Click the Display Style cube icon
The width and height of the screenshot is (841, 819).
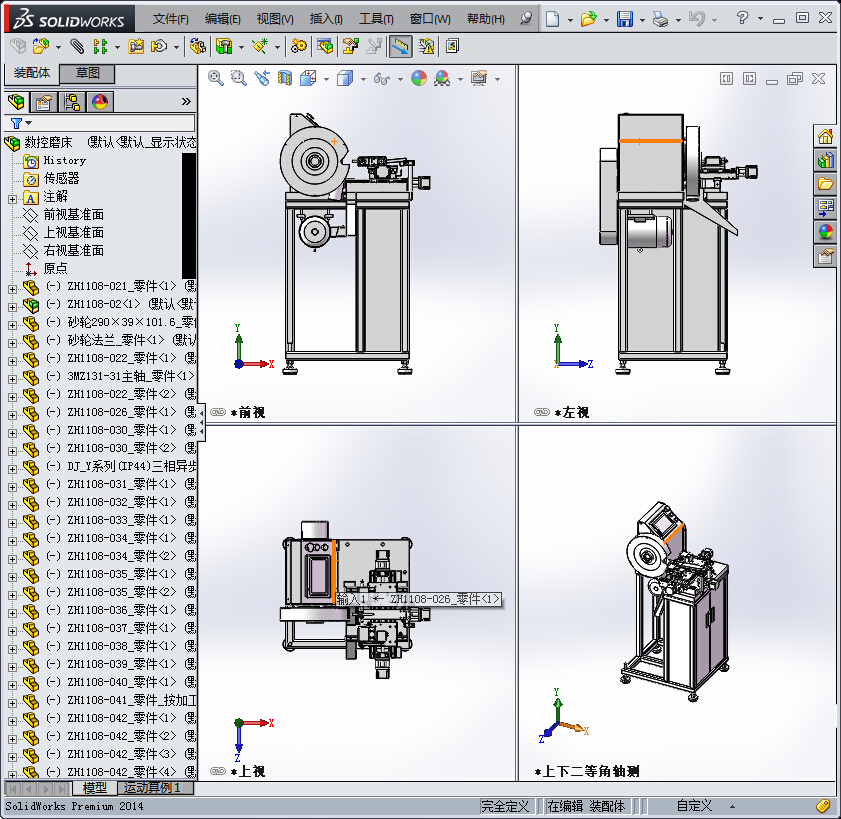point(345,79)
